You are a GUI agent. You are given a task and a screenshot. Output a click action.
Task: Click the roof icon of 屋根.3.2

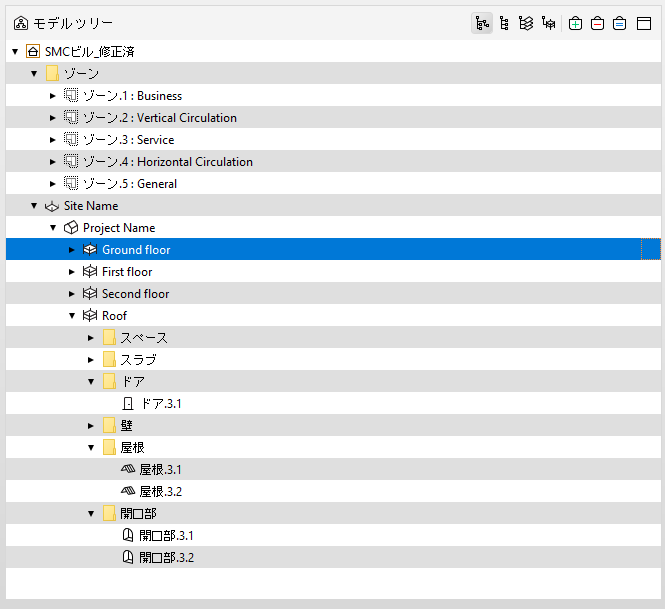click(x=128, y=491)
